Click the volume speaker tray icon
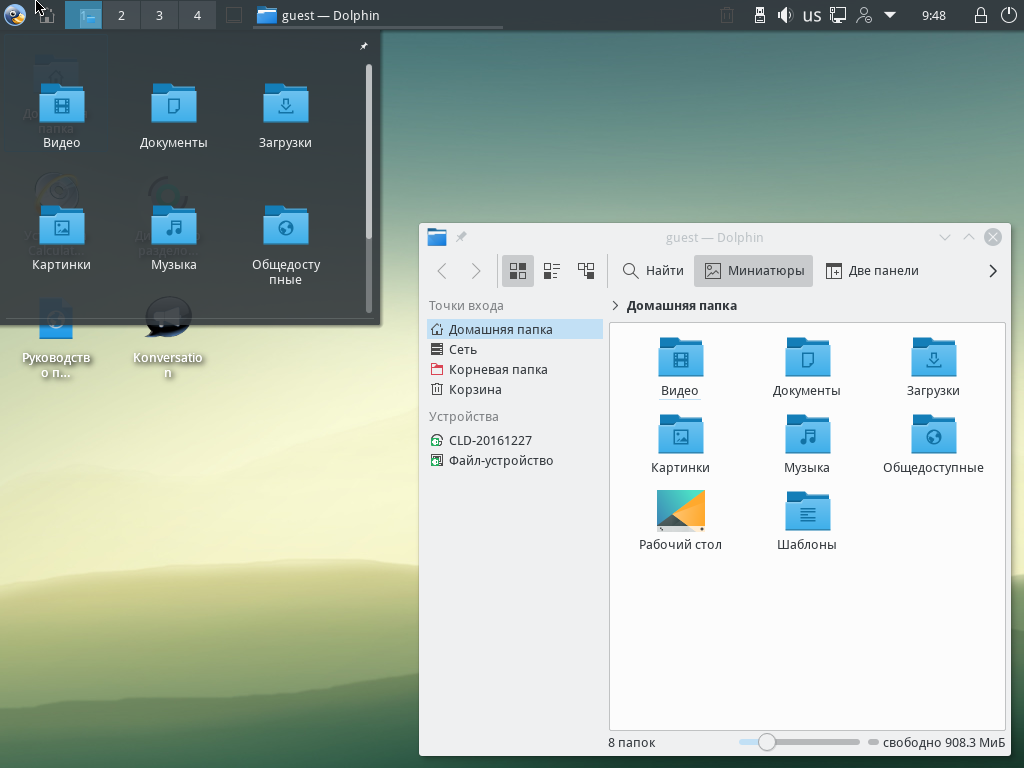This screenshot has height=768, width=1024. coord(785,15)
